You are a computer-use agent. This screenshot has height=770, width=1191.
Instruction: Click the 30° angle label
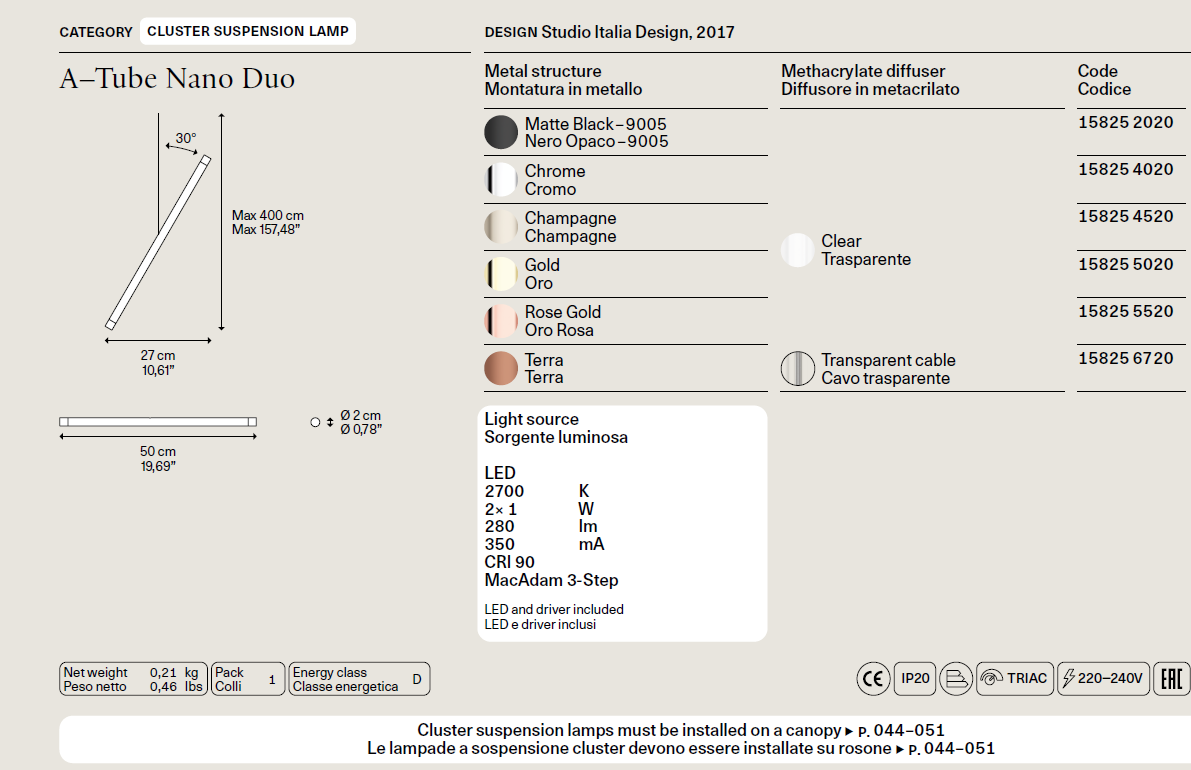186,138
